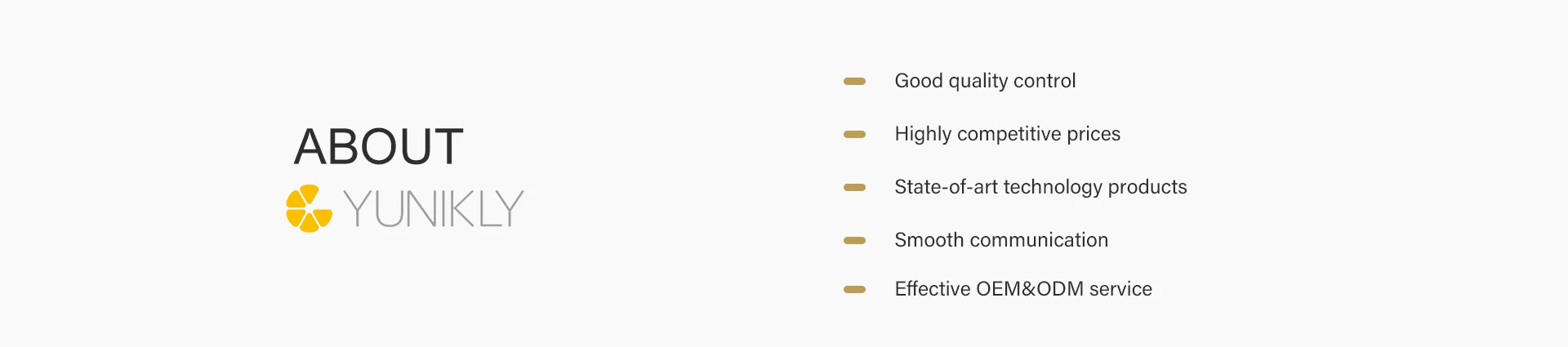Viewport: 1568px width, 347px height.
Task: Click the gold dash beside Good quality control
Action: pos(854,82)
